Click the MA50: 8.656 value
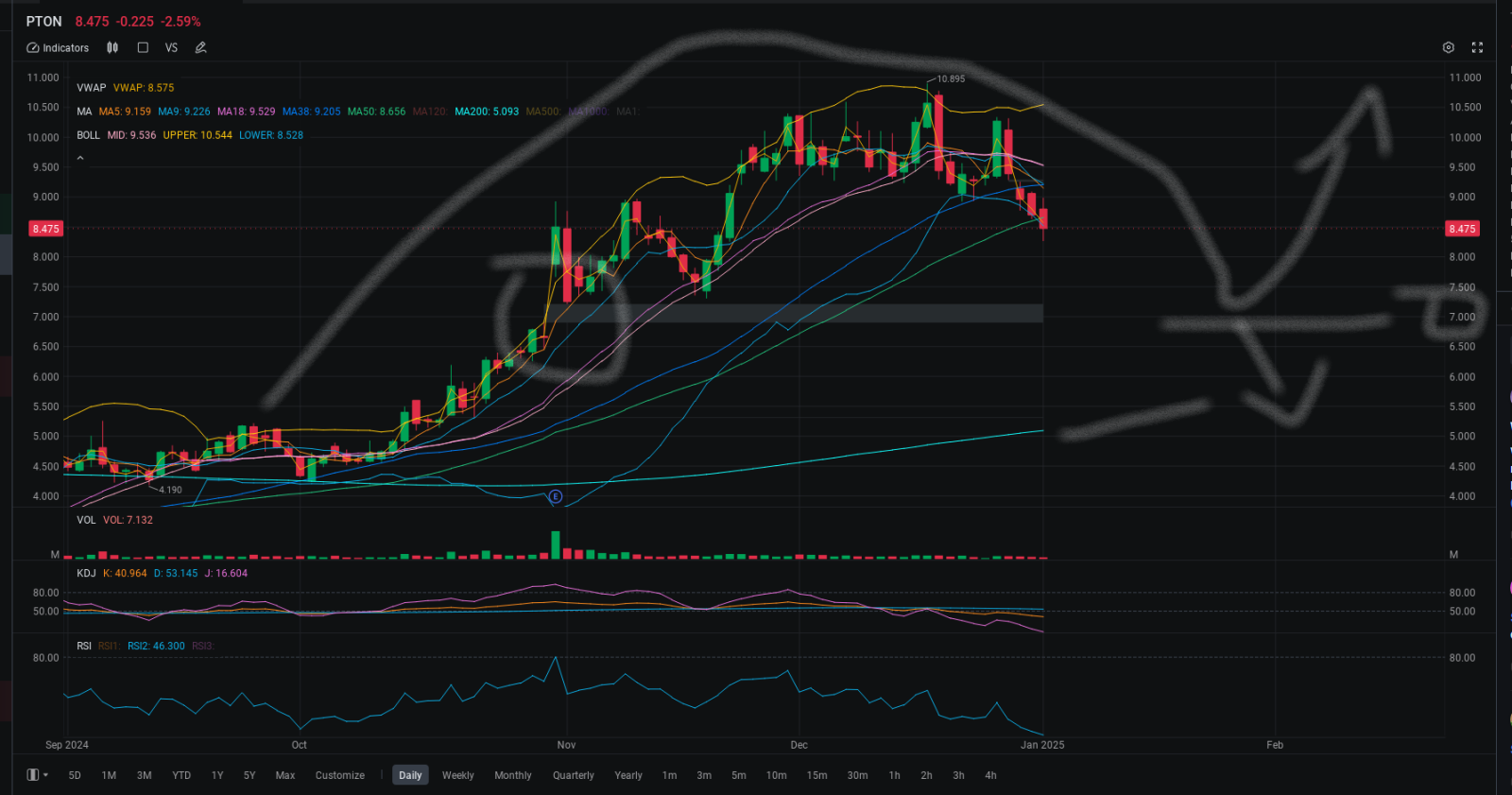The width and height of the screenshot is (1512, 795). click(x=376, y=112)
